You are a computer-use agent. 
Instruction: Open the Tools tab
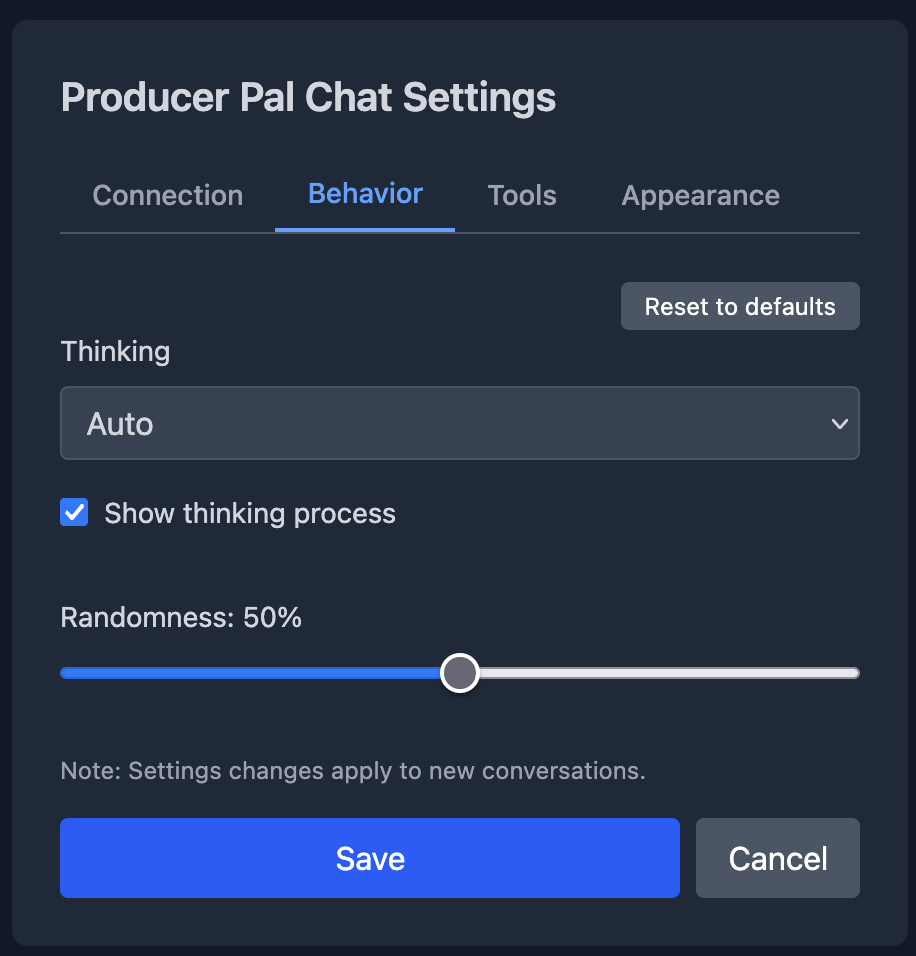pos(522,195)
